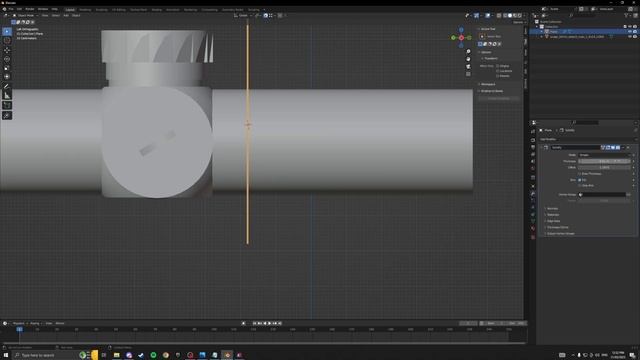This screenshot has width=640, height=360.
Task: Open Solidify Mode dropdown
Action: pos(604,155)
